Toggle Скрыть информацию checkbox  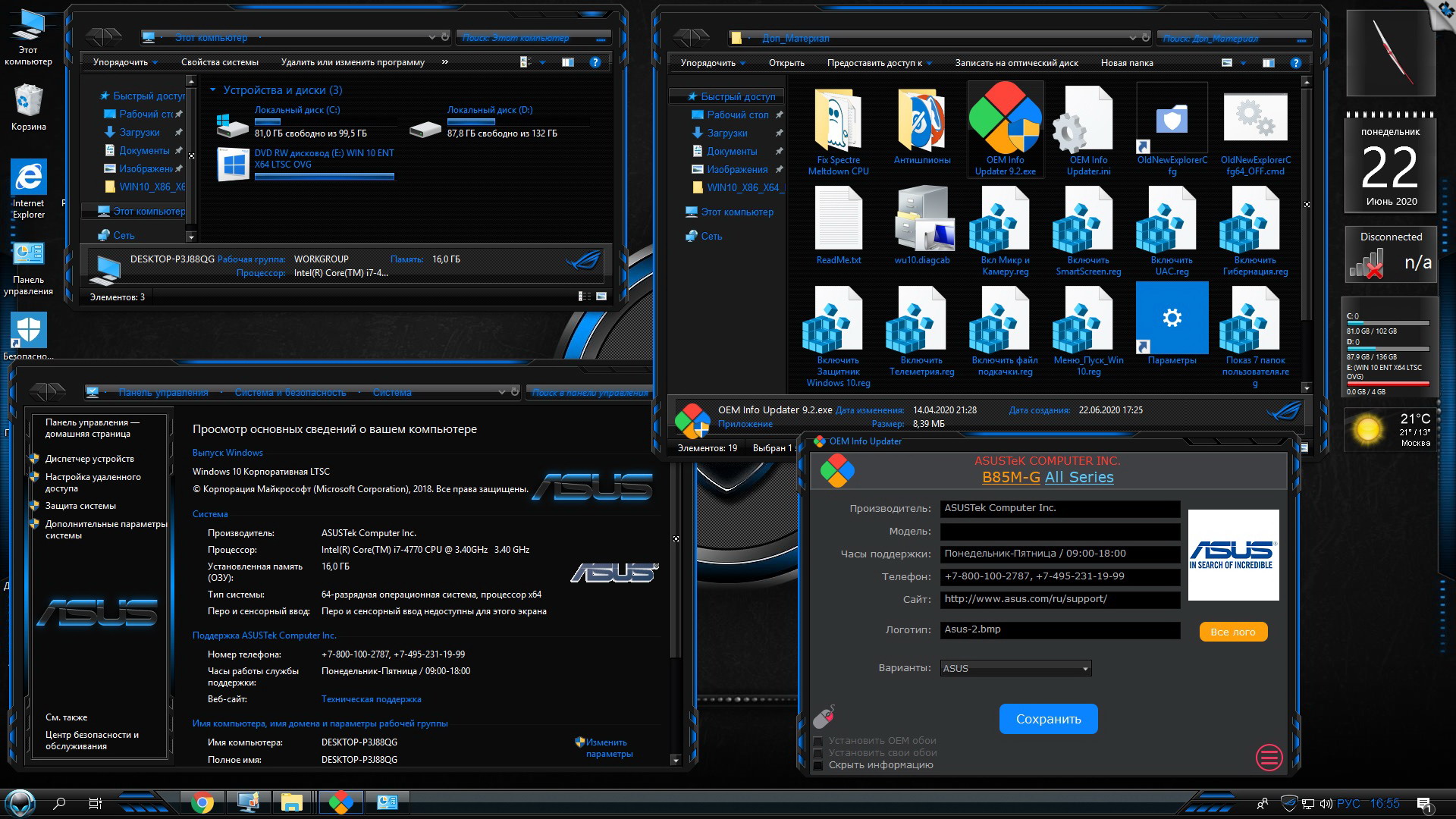(818, 765)
